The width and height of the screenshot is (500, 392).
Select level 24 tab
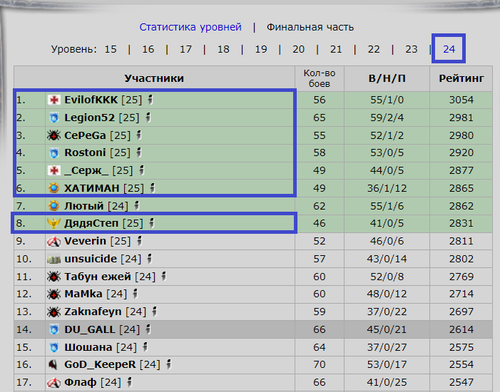pos(449,49)
